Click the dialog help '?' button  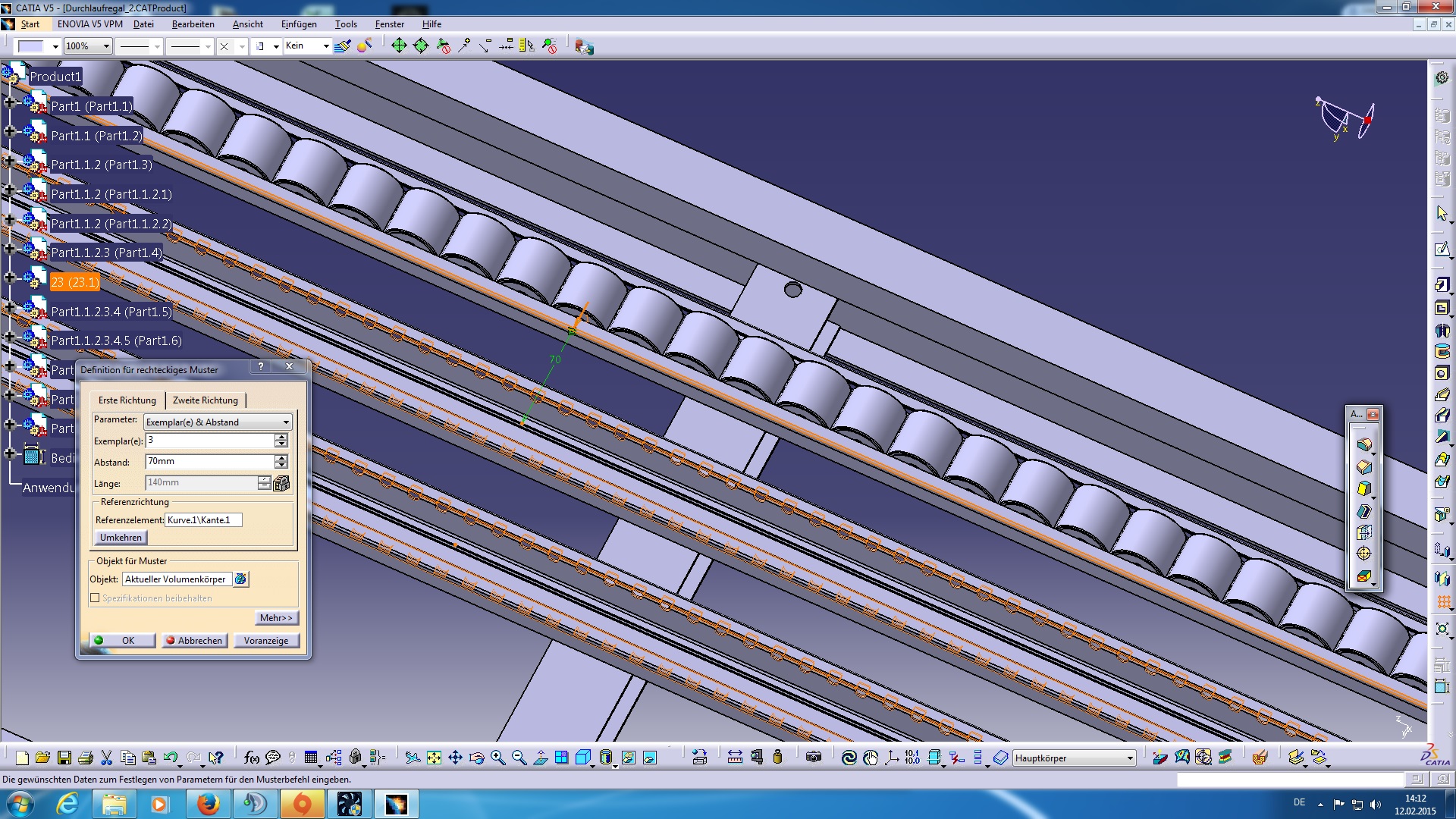pos(261,366)
